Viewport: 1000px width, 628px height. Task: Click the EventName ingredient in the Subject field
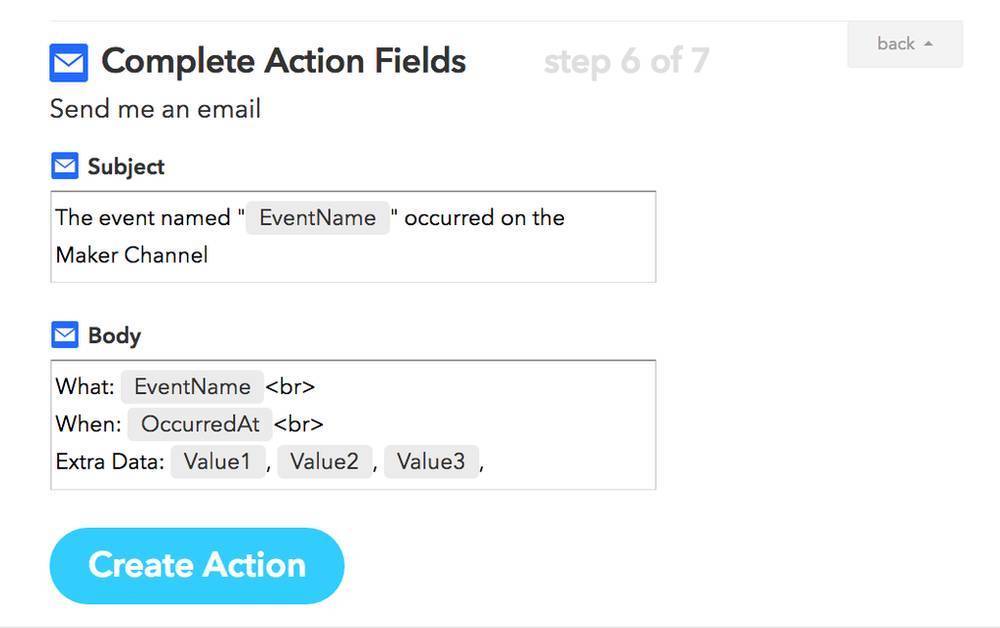pyautogui.click(x=318, y=218)
